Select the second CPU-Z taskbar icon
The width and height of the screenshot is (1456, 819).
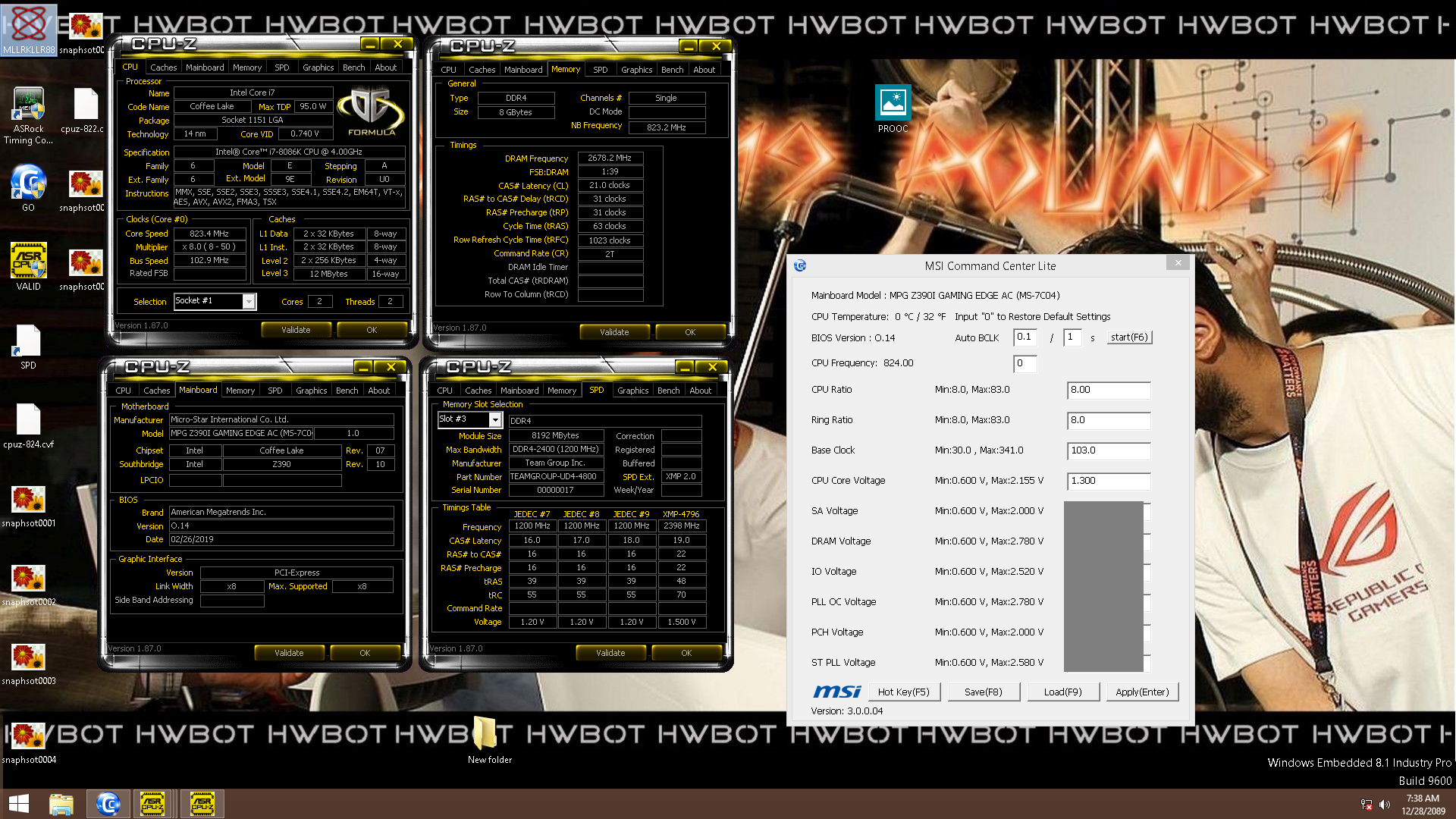[202, 804]
